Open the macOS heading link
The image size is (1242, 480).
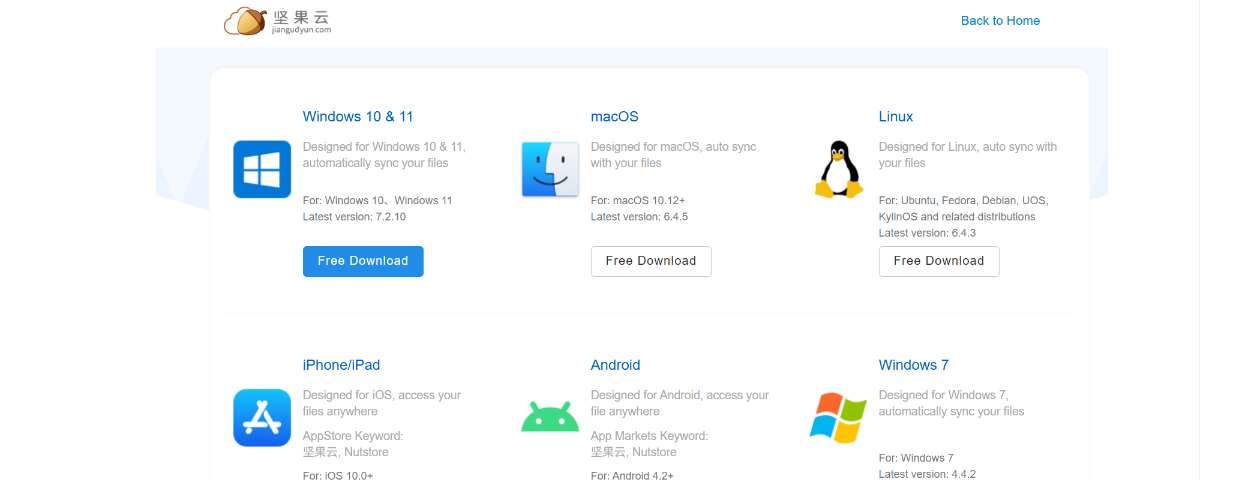[x=614, y=117]
